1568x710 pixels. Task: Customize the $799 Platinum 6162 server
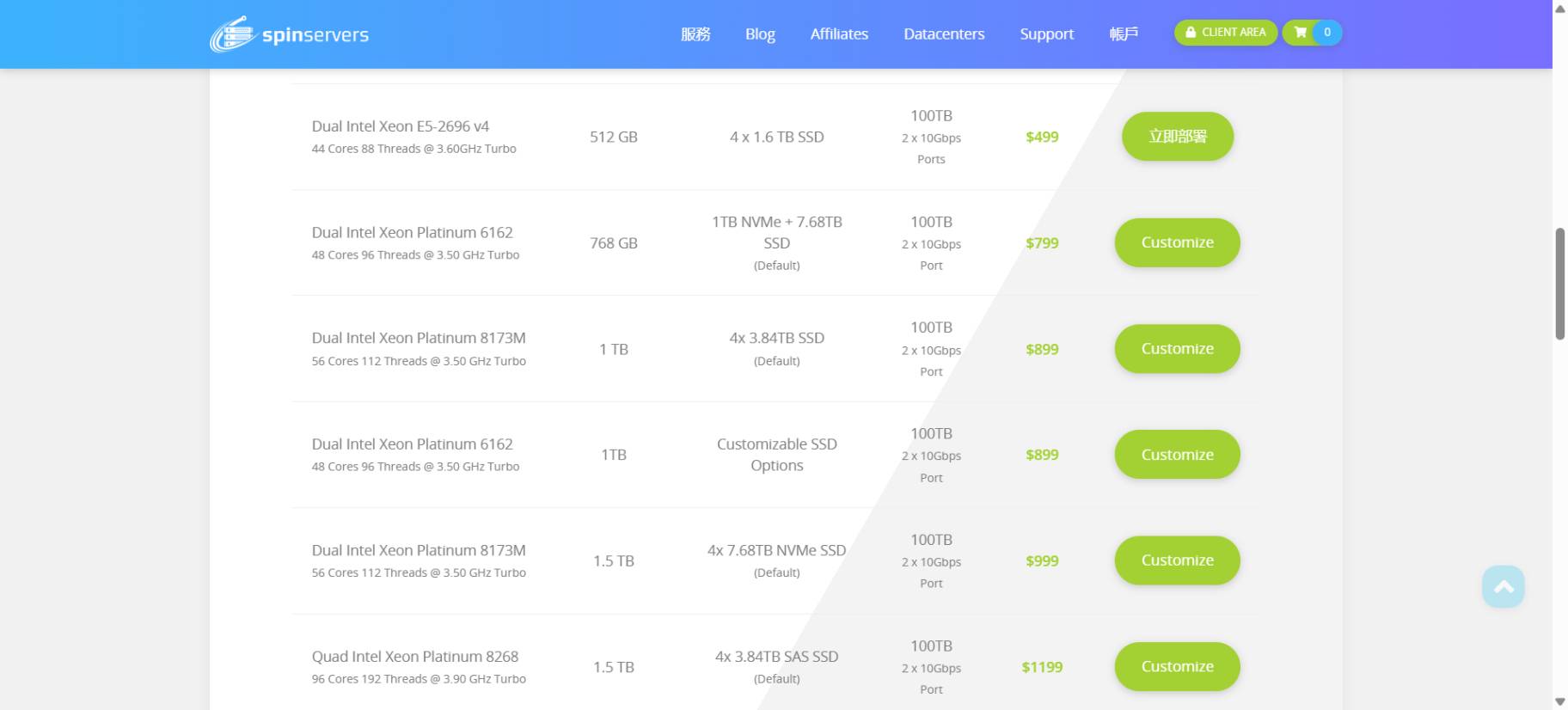click(x=1177, y=242)
